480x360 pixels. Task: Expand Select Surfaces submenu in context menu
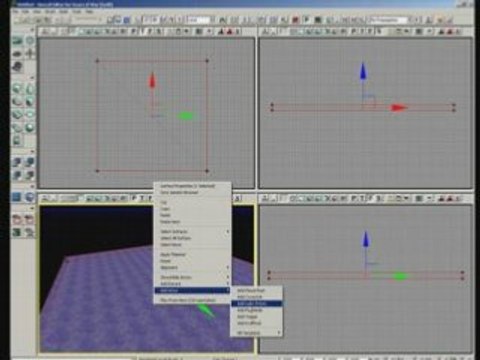point(192,231)
